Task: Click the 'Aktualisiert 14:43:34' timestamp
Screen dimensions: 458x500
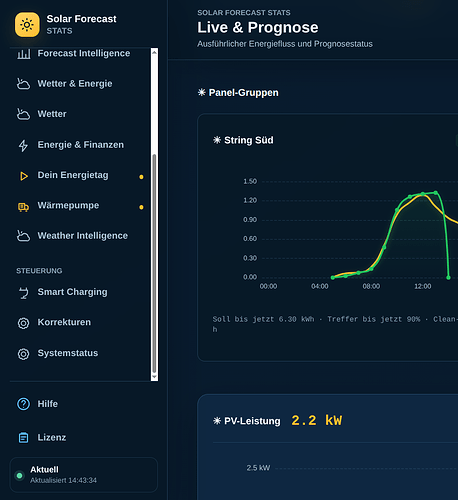Action: pyautogui.click(x=63, y=480)
